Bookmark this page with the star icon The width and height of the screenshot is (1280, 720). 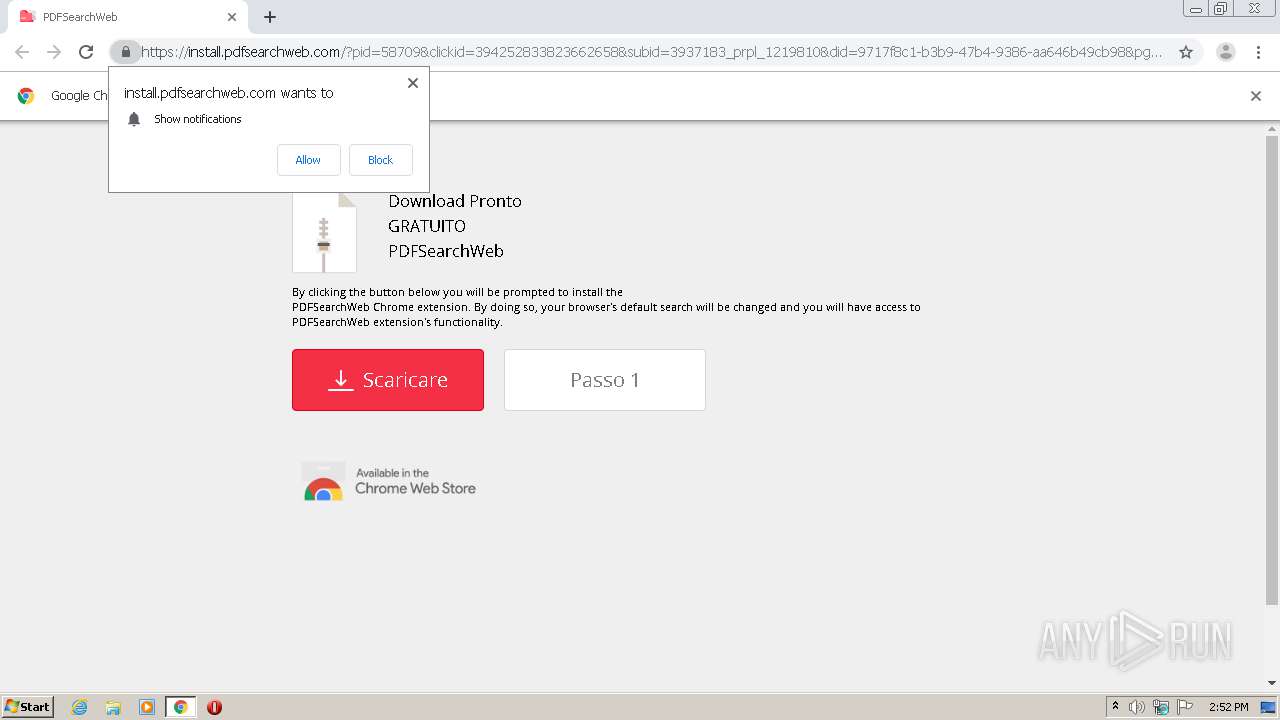pyautogui.click(x=1186, y=52)
